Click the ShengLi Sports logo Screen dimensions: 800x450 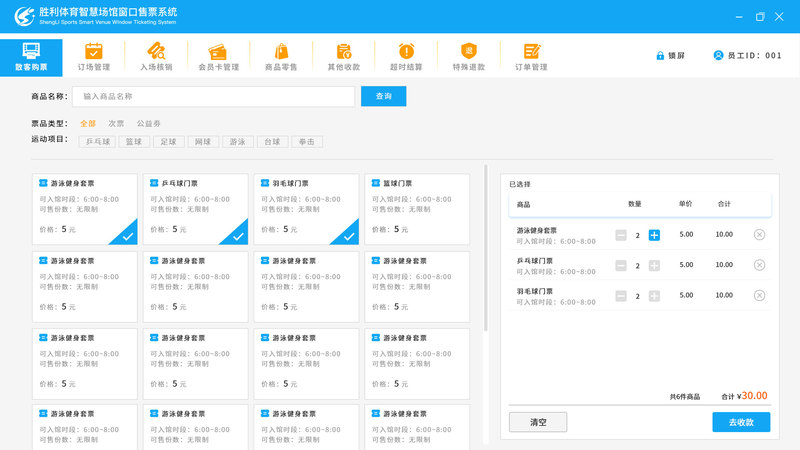[24, 16]
